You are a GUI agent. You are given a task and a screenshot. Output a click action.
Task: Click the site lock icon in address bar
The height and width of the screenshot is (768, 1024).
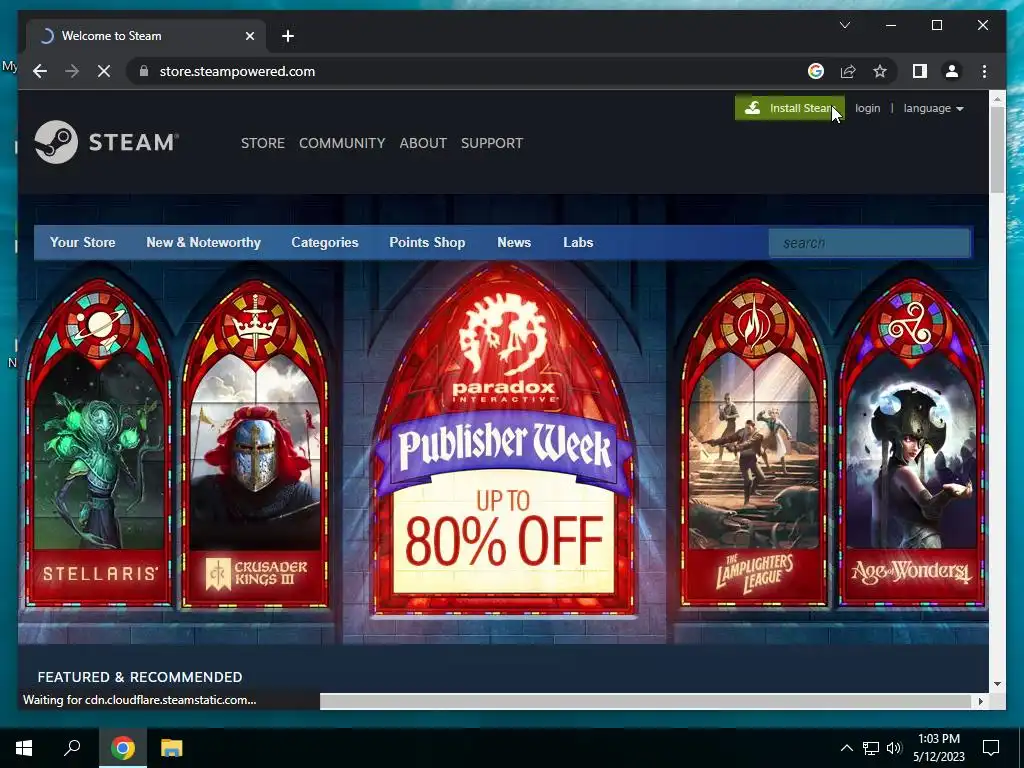(144, 71)
